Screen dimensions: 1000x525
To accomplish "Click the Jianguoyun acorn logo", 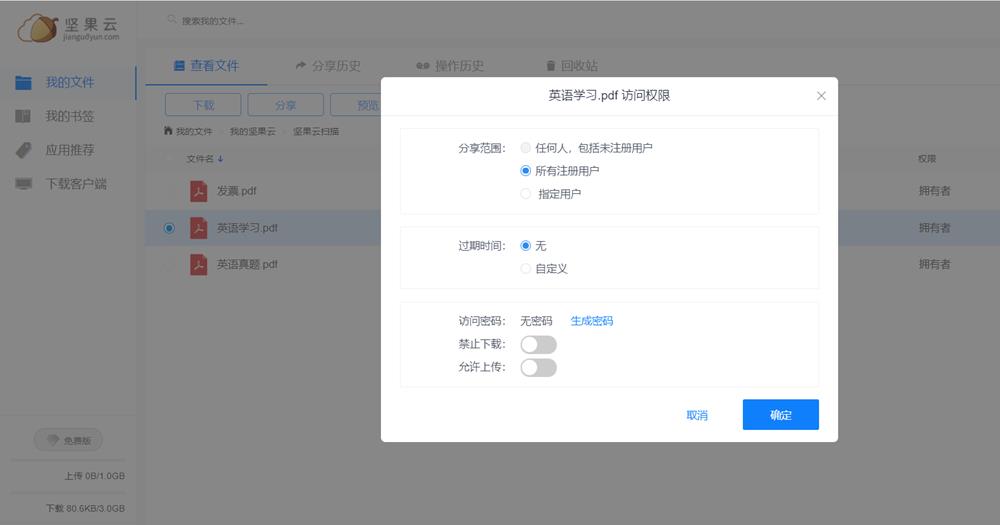I will click(38, 28).
